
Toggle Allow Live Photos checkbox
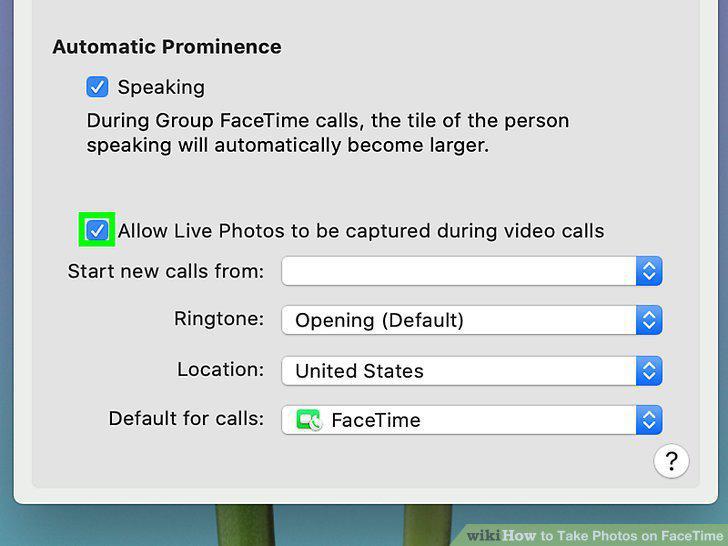pyautogui.click(x=97, y=230)
